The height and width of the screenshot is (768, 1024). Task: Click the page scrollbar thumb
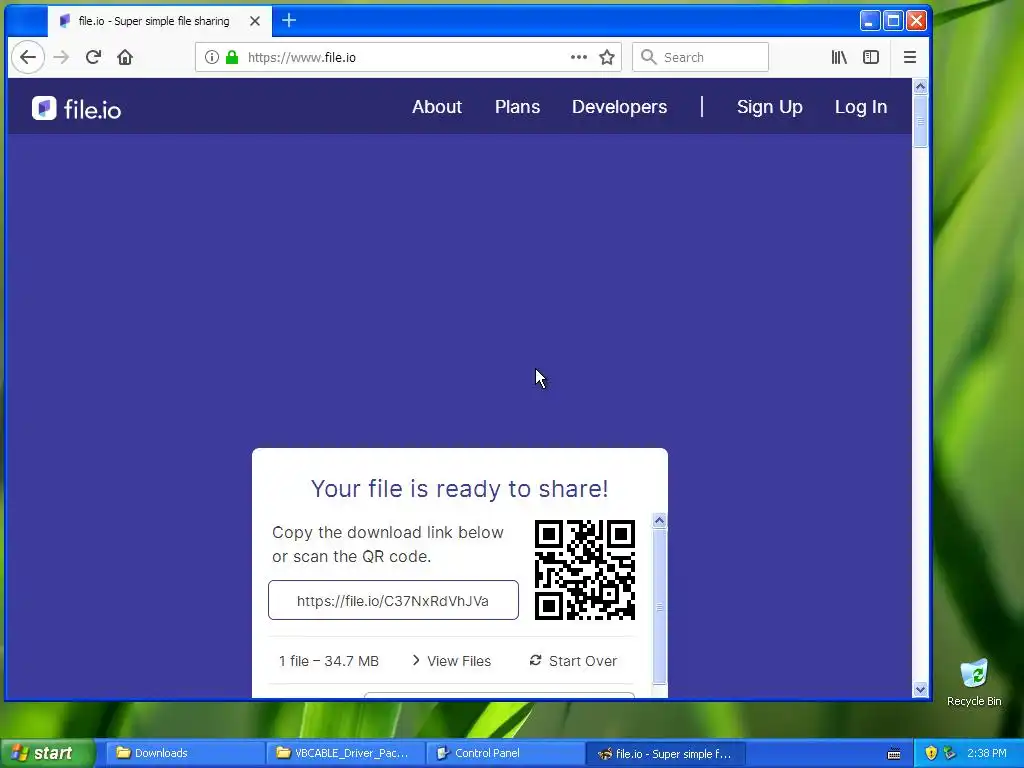click(921, 121)
